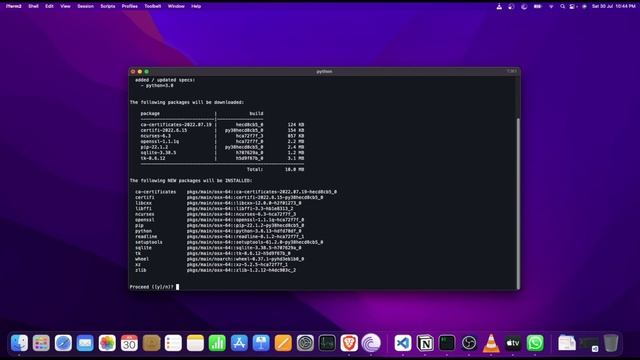
Task: Launch Brave browser from dock
Action: pyautogui.click(x=349, y=343)
